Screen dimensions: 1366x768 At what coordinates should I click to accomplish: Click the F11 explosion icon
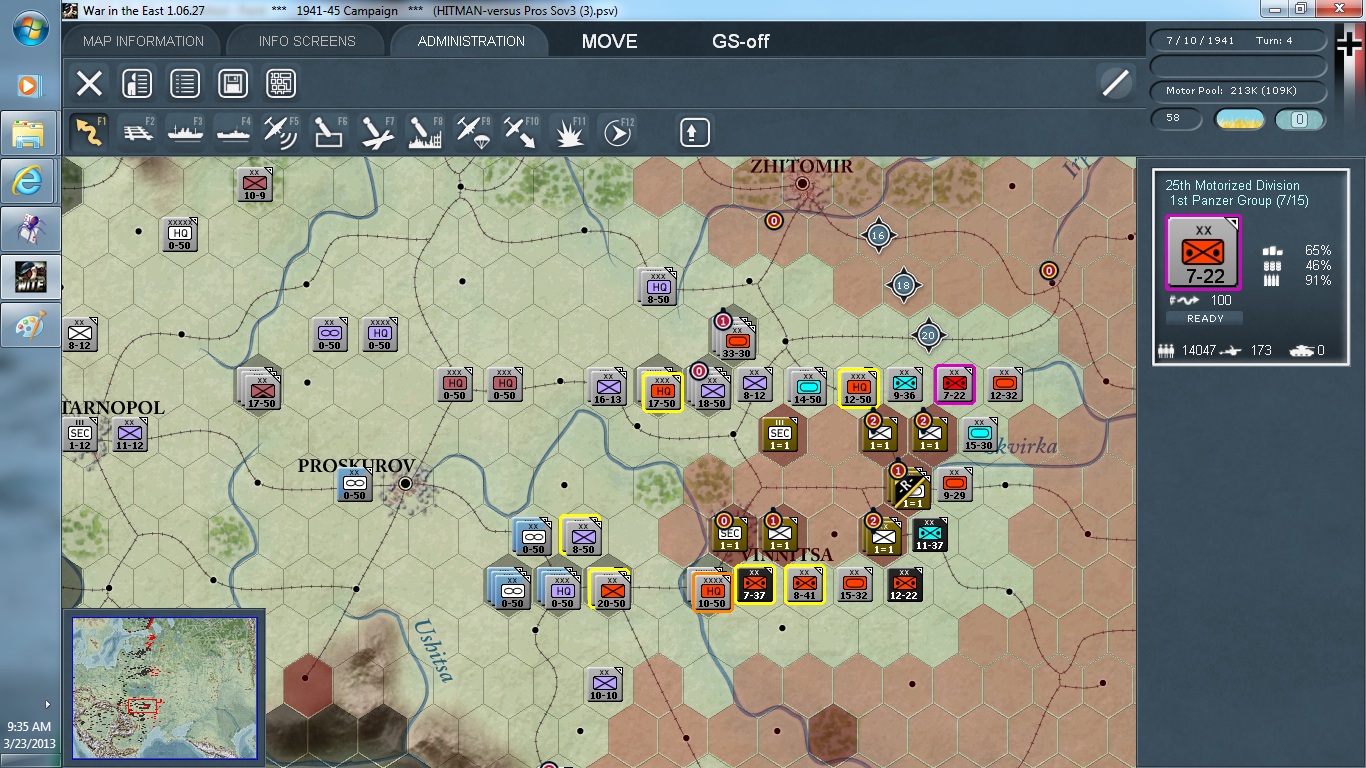pyautogui.click(x=570, y=131)
